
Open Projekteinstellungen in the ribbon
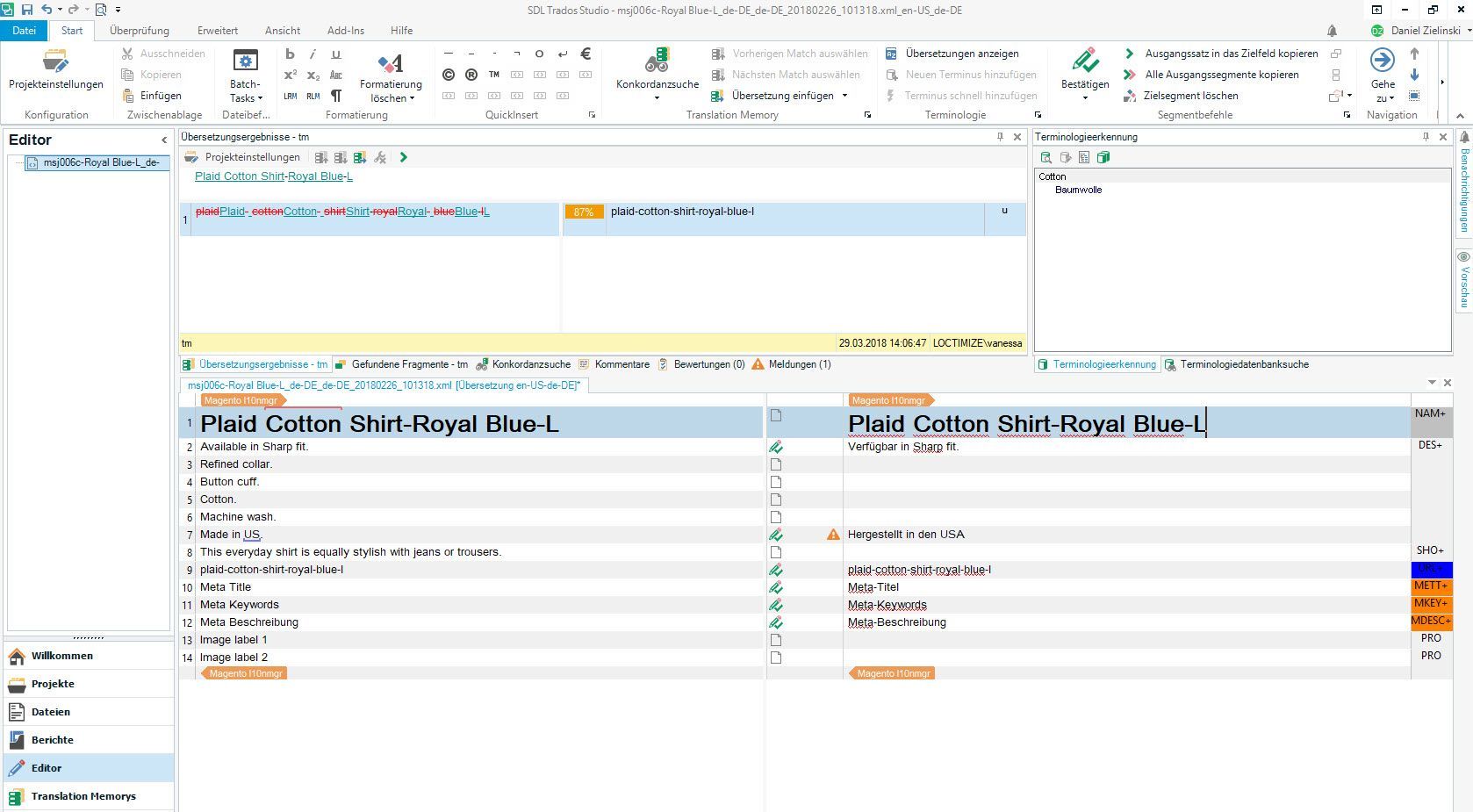tap(55, 69)
